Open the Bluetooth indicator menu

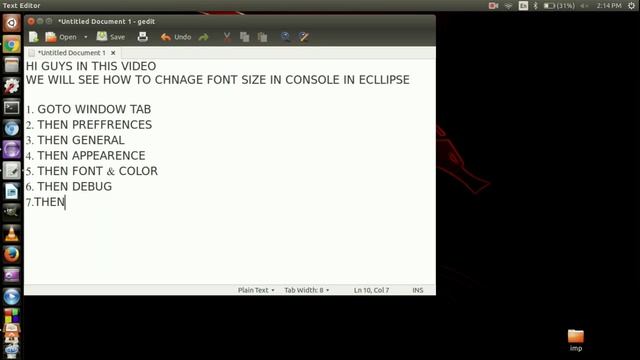(x=536, y=6)
